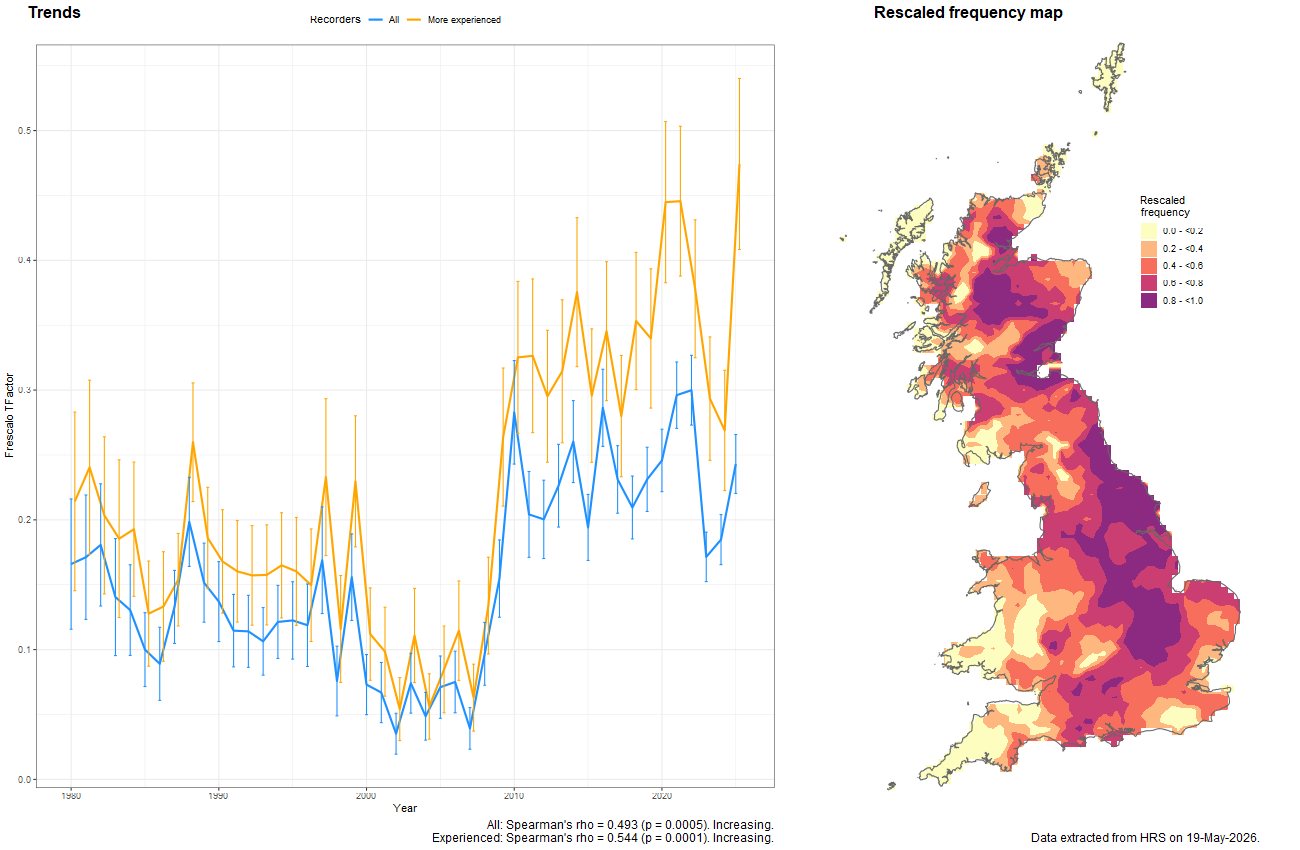Viewport: 1300px width, 850px height.
Task: Select the 0.6 - <0.8 legend swatch
Action: [1149, 283]
